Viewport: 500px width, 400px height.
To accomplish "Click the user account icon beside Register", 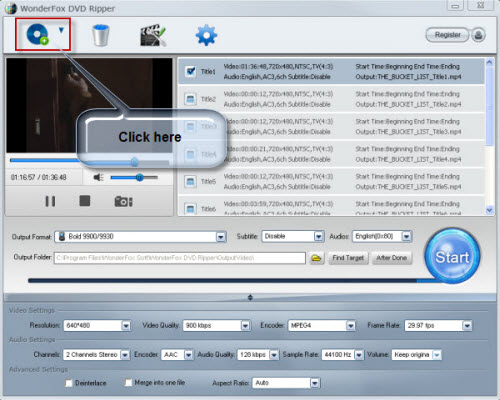I will tap(478, 35).
